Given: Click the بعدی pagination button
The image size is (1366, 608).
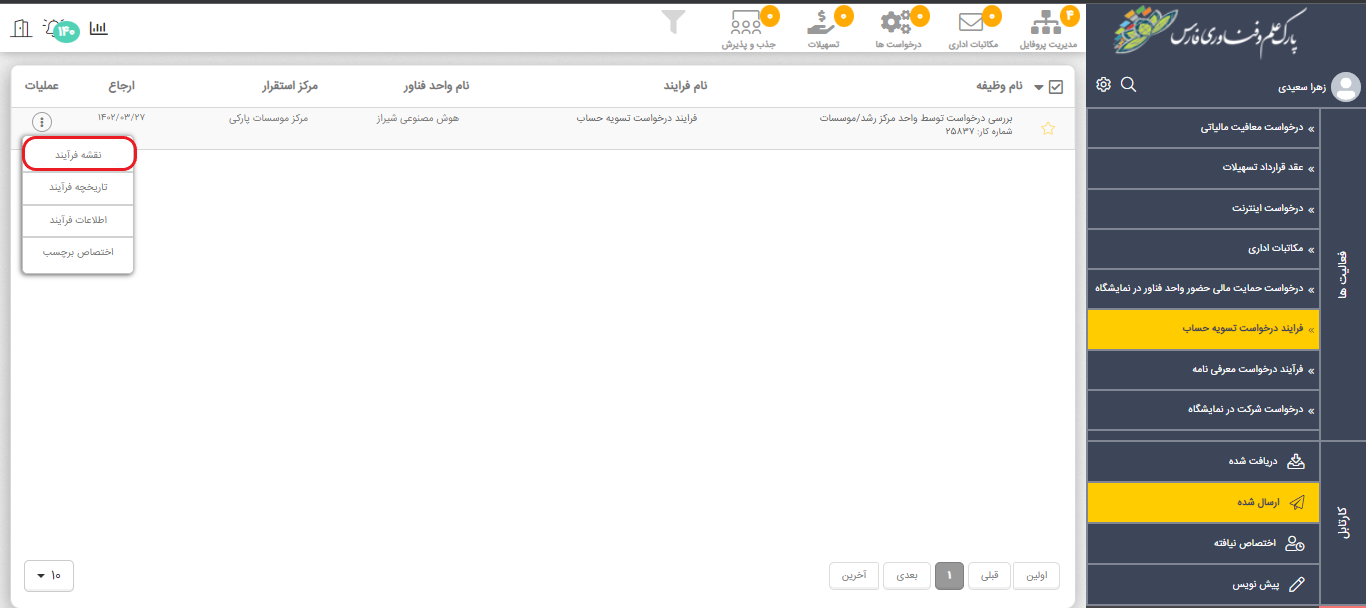Looking at the screenshot, I should [906, 575].
